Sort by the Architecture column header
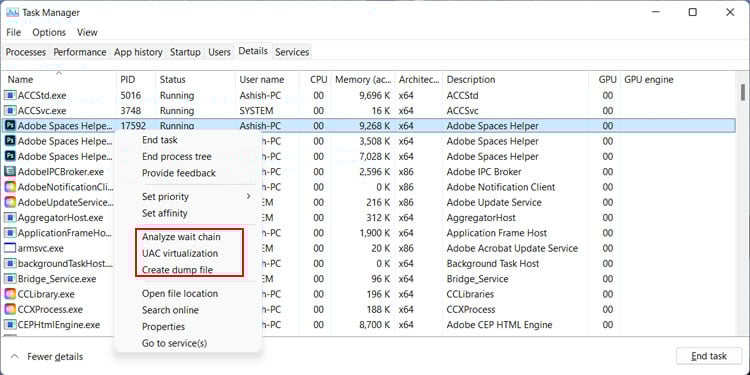The image size is (750, 375). 419,79
